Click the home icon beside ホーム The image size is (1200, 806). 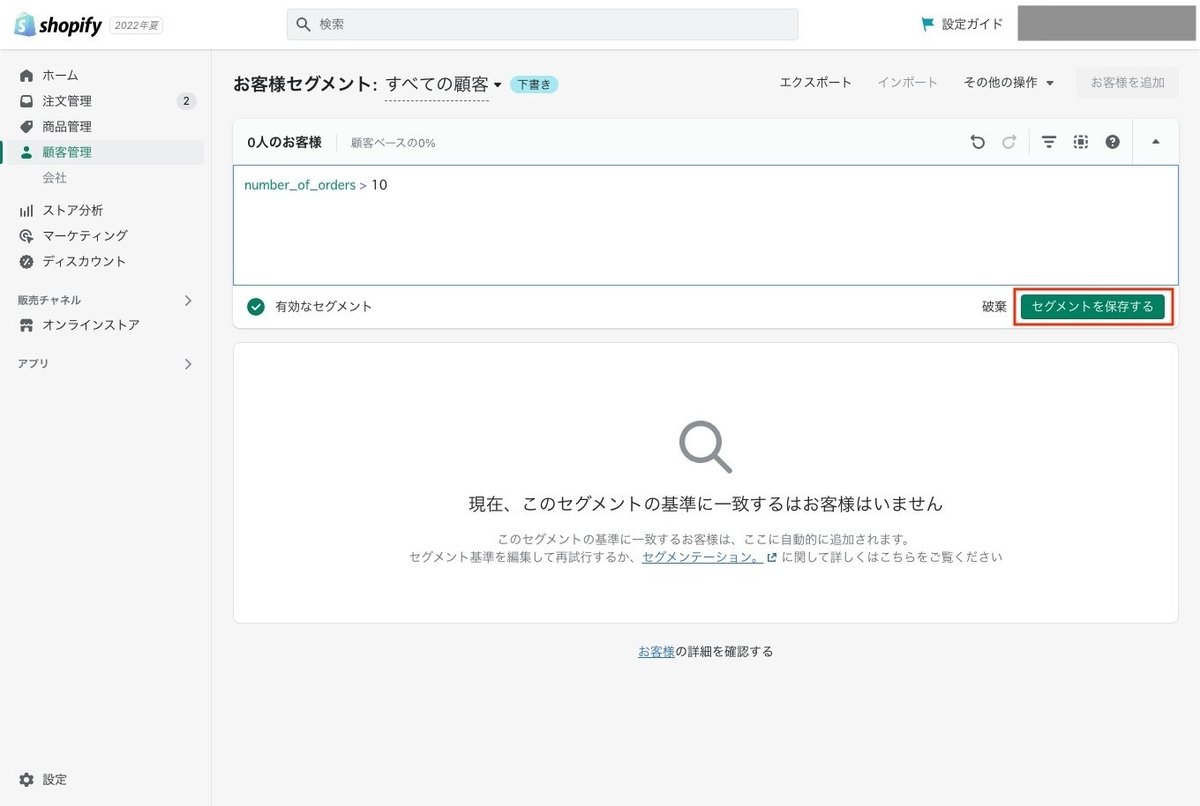pyautogui.click(x=27, y=75)
